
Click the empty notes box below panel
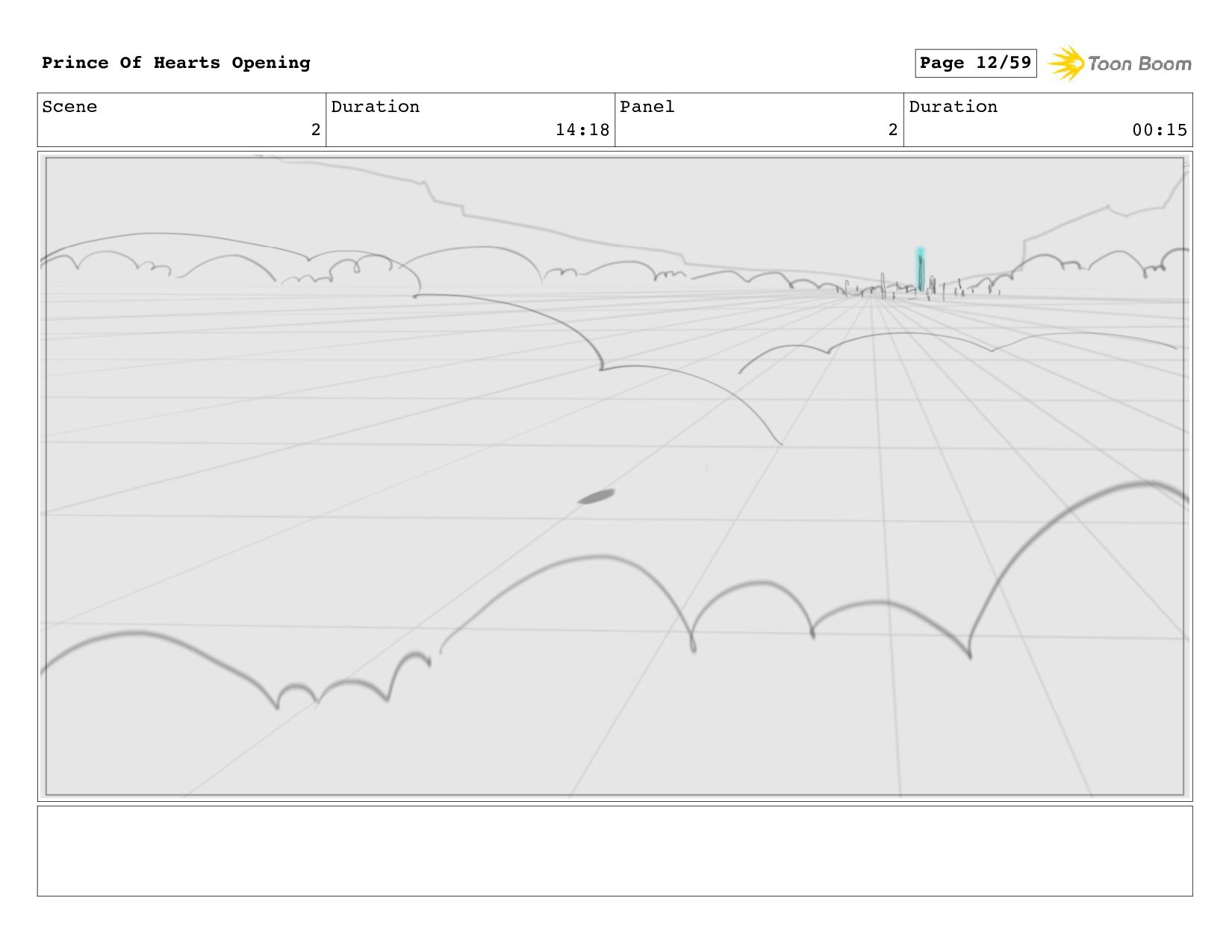pos(615,850)
